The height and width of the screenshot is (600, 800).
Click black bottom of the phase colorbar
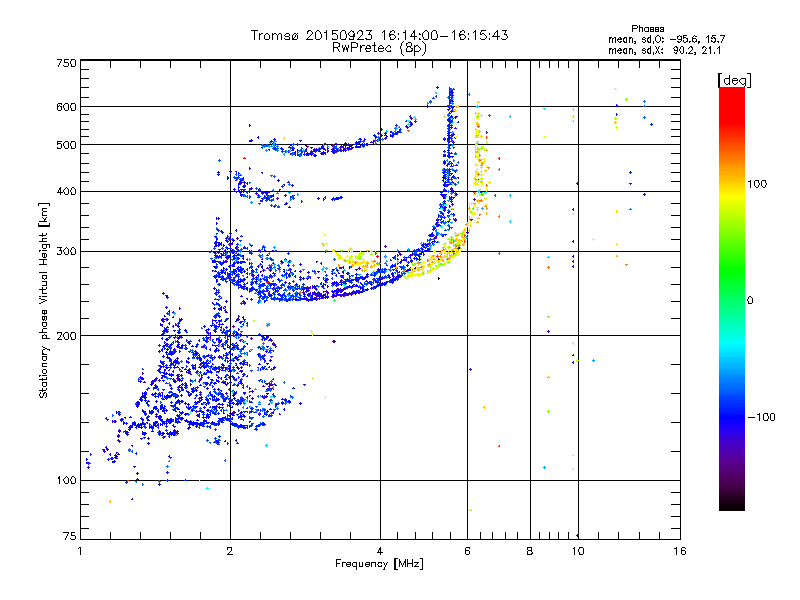(732, 503)
